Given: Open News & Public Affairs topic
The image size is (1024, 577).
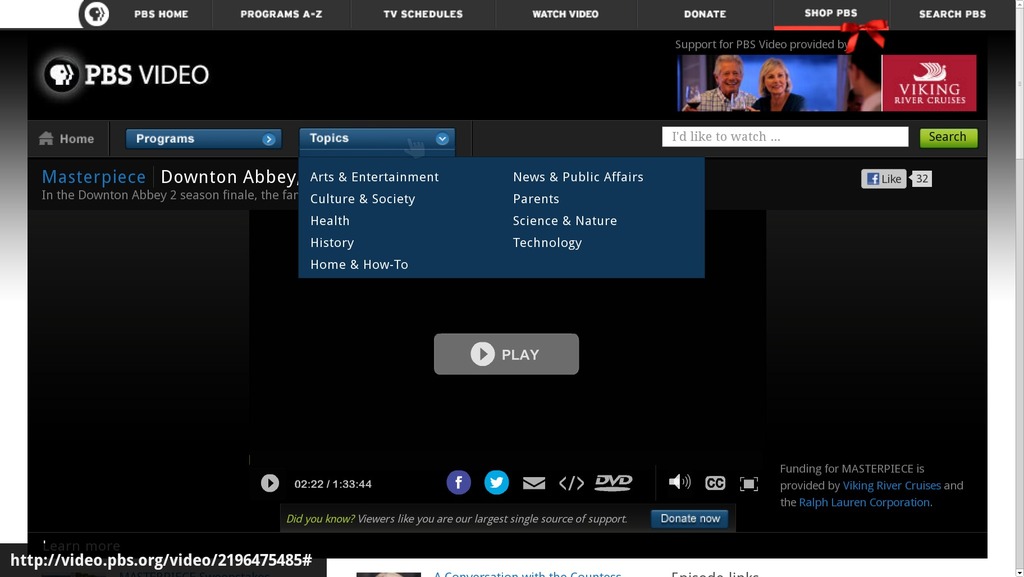Looking at the screenshot, I should point(578,177).
